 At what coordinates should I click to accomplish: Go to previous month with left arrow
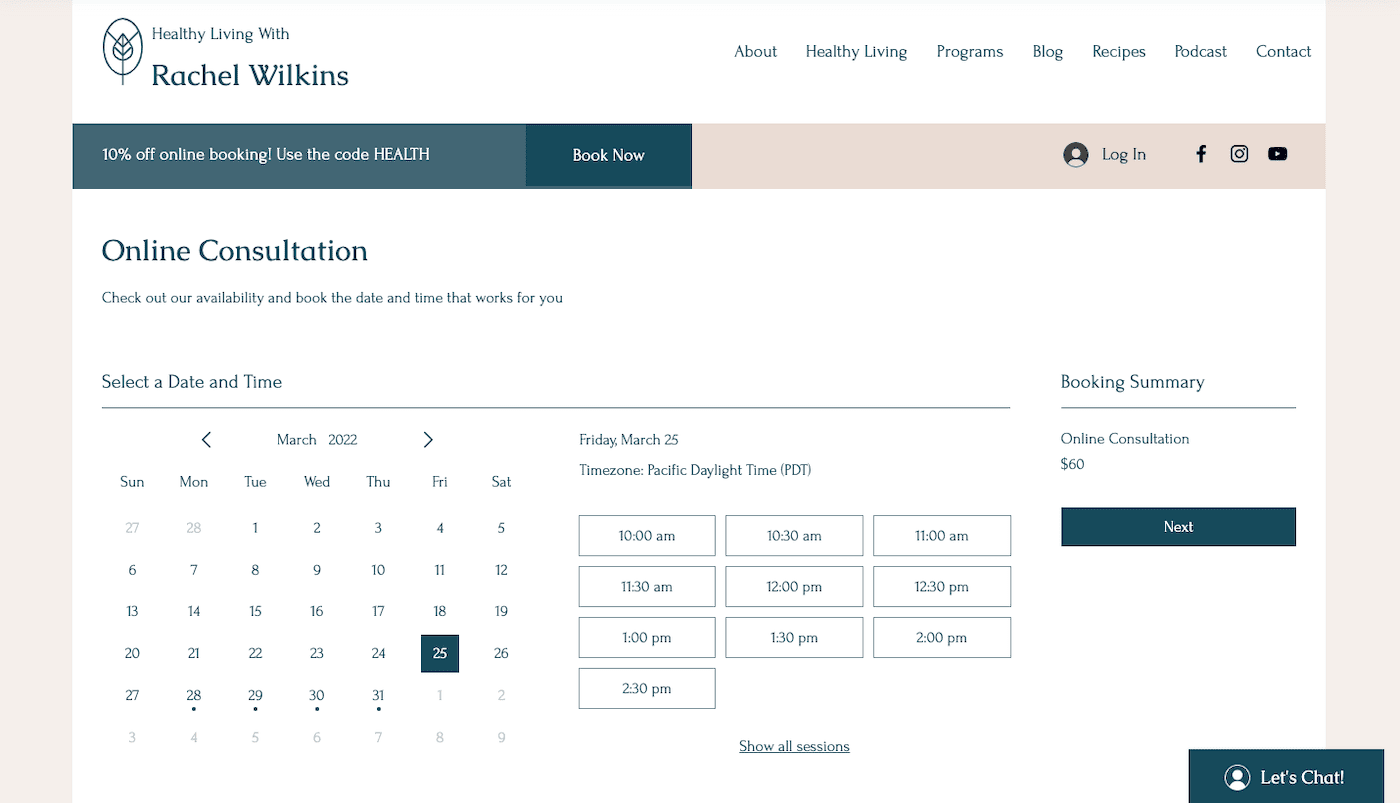206,440
